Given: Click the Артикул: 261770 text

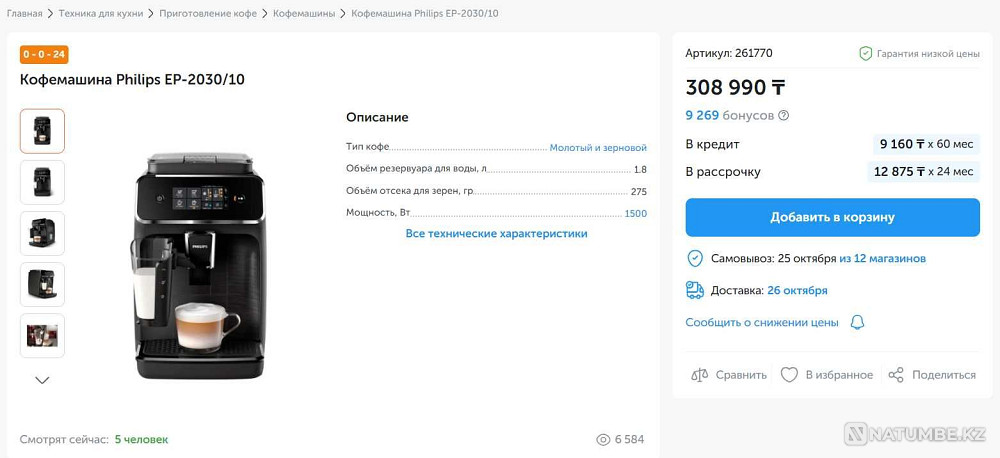Looking at the screenshot, I should point(729,54).
